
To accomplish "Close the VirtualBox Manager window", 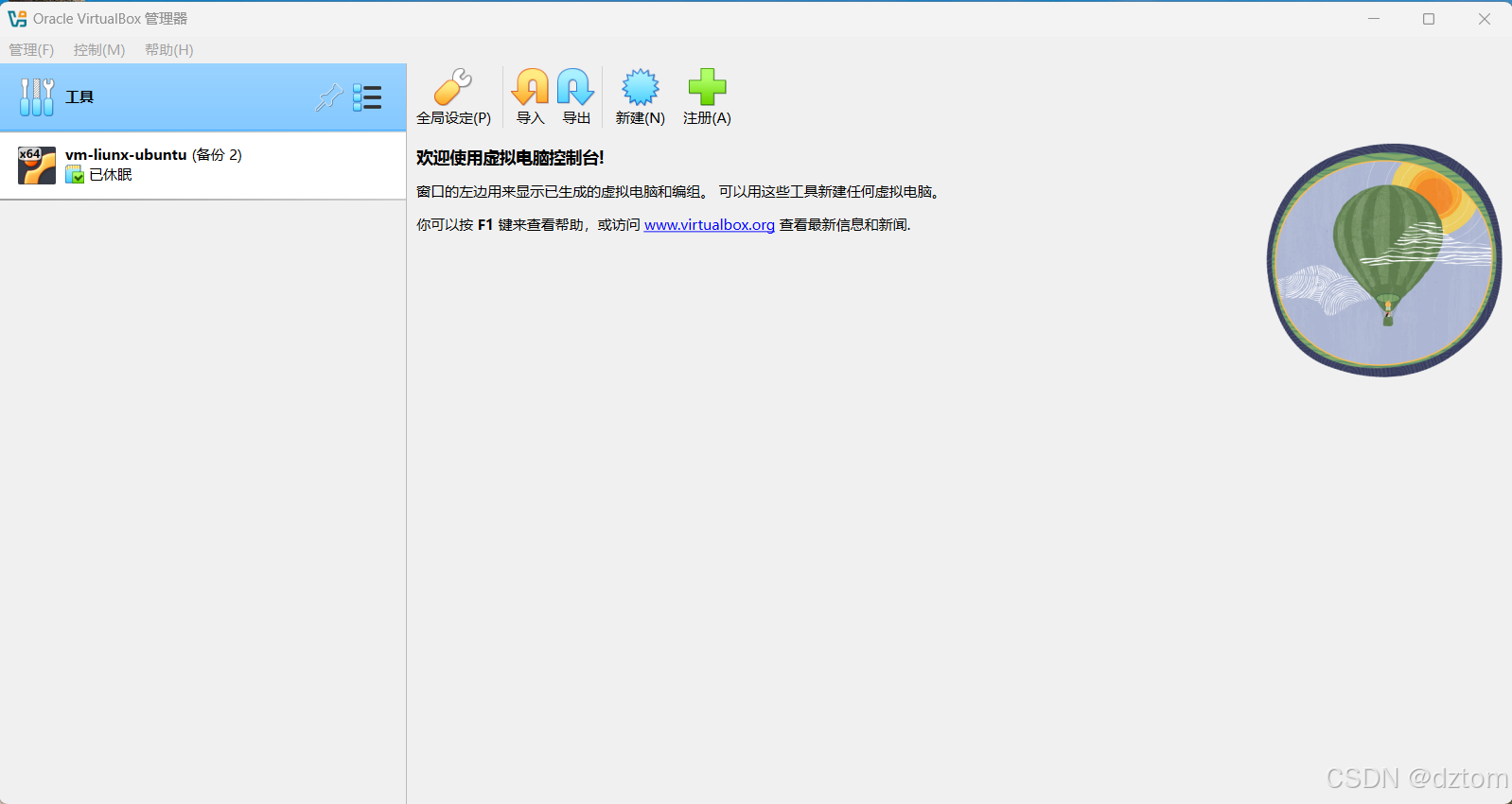I will tap(1485, 19).
